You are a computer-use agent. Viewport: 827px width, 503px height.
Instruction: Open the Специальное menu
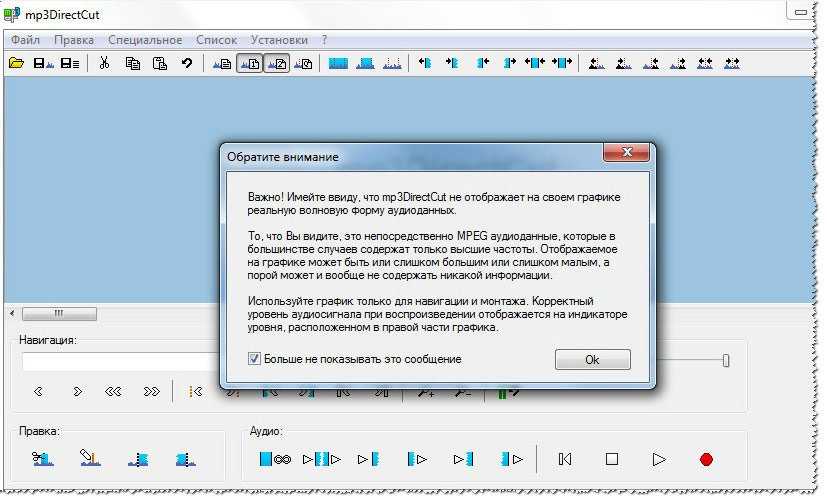[146, 40]
